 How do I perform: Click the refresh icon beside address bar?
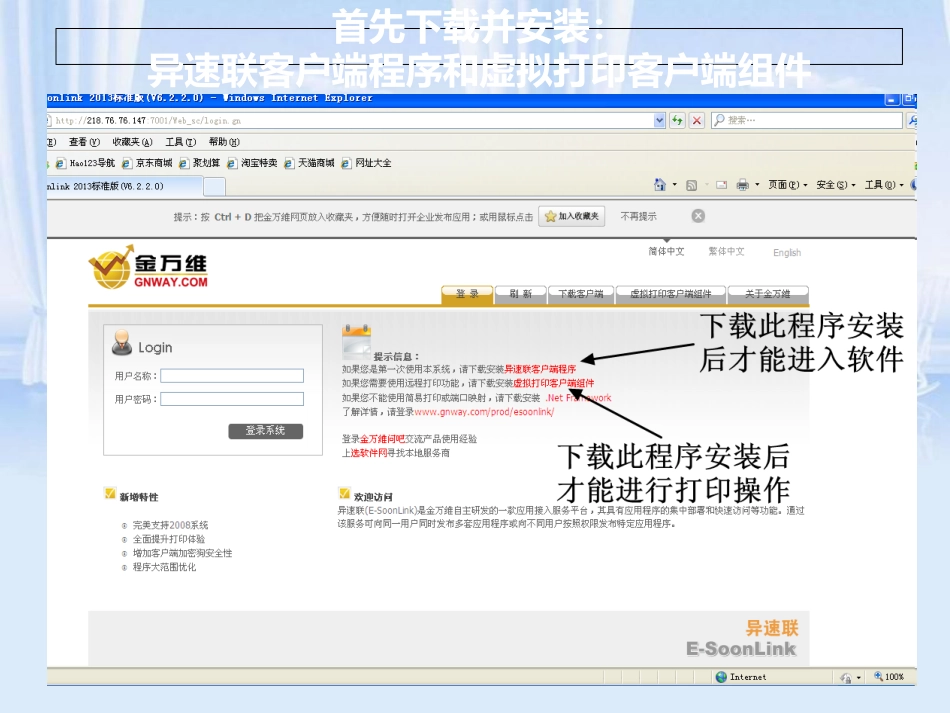677,121
